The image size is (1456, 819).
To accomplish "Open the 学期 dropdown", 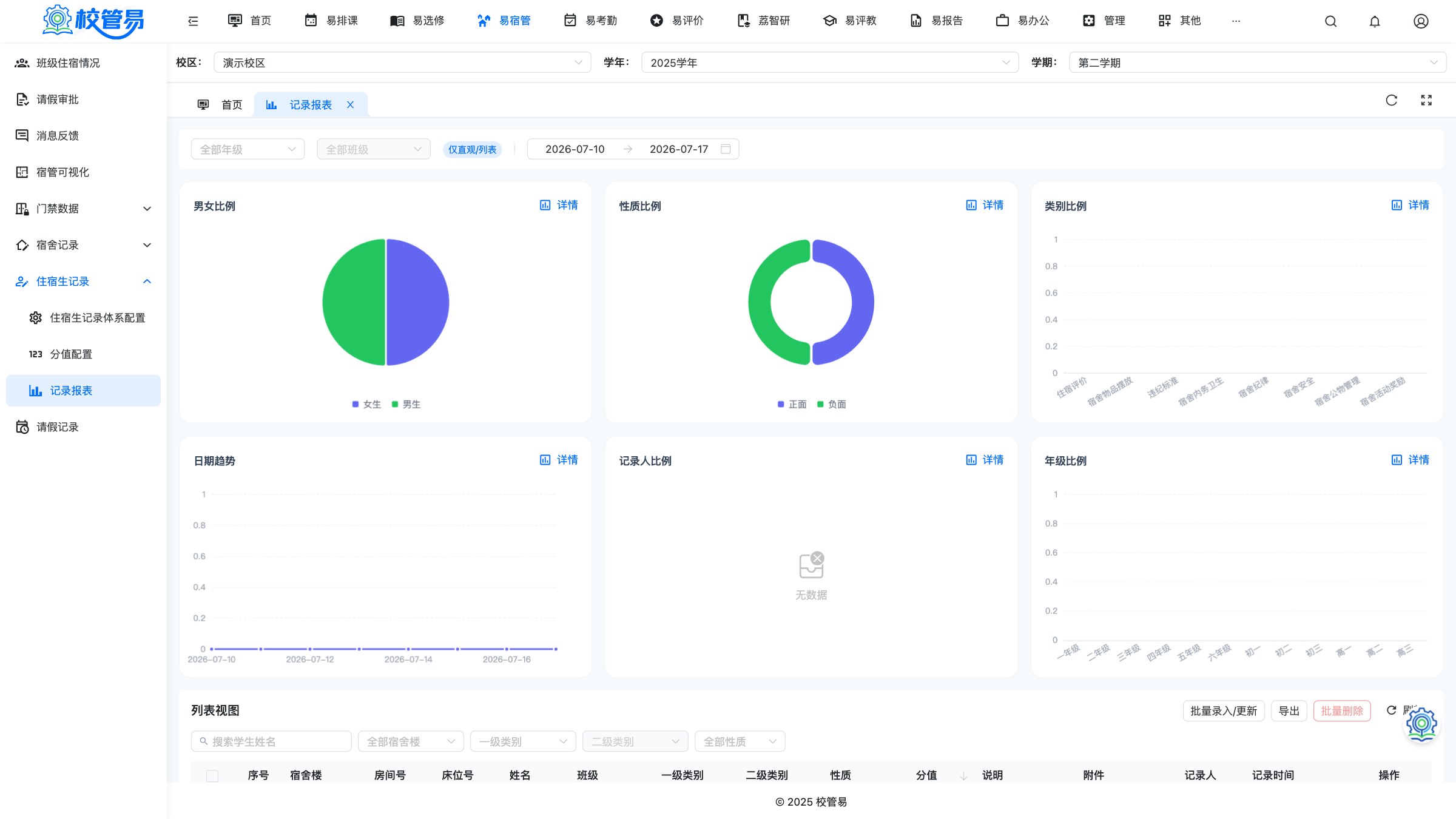I will (x=1258, y=62).
